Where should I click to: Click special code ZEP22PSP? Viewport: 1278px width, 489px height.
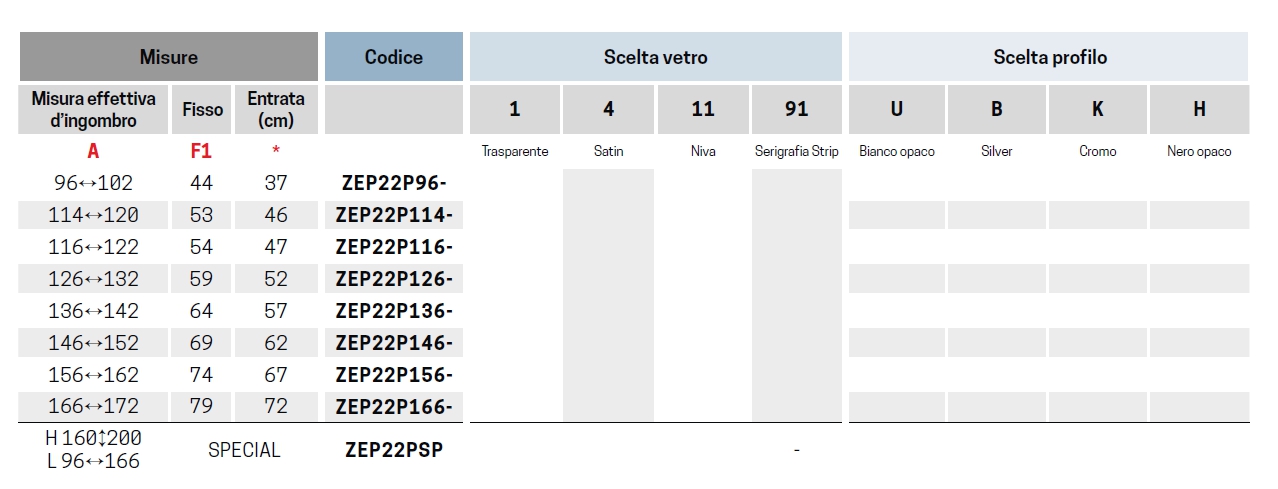(x=394, y=450)
